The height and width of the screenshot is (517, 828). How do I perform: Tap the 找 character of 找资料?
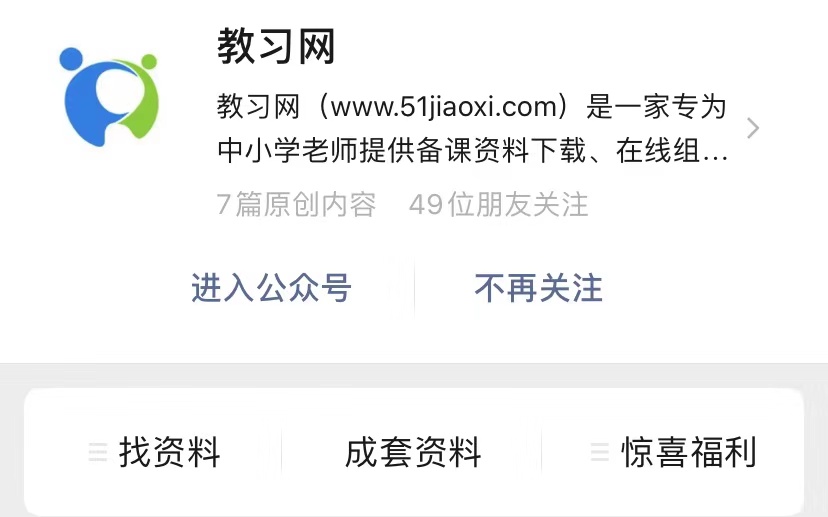coord(136,452)
